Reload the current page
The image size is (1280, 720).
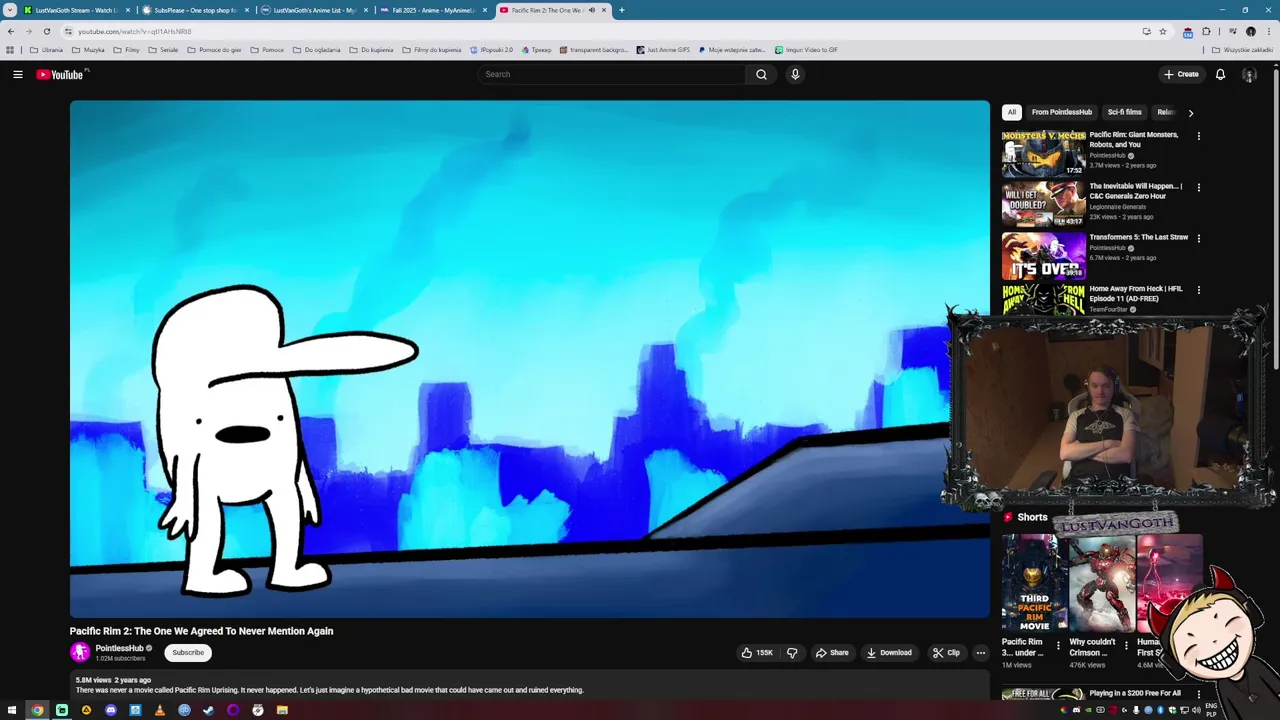[x=47, y=31]
